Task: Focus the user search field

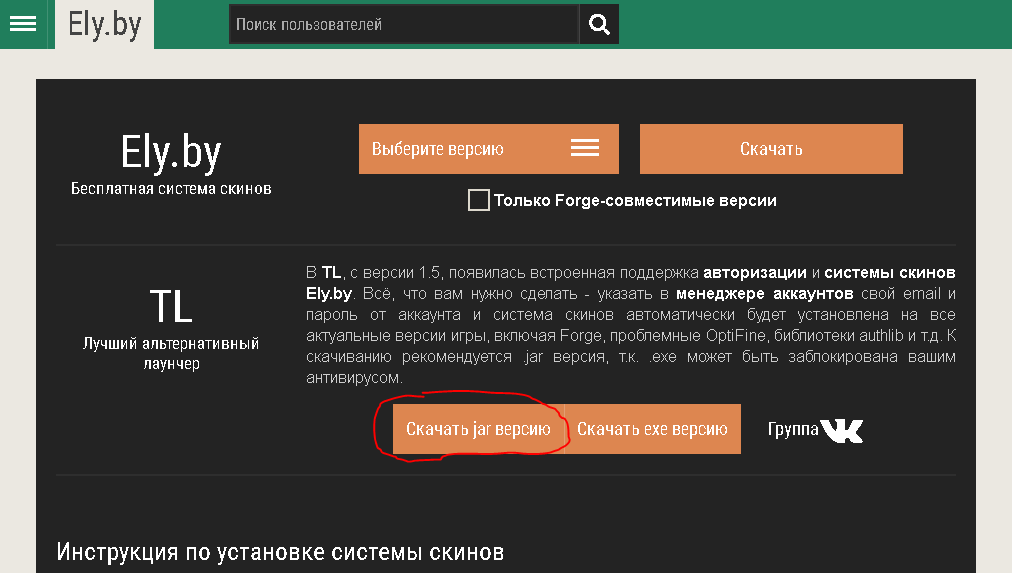Action: (x=404, y=25)
